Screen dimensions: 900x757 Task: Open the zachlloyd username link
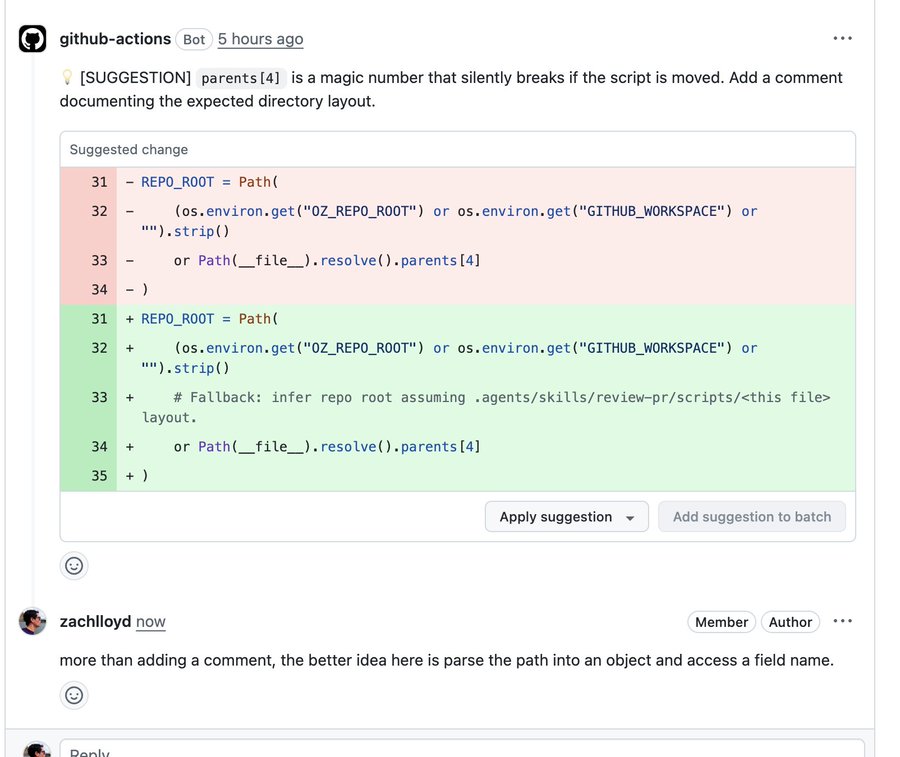point(95,622)
